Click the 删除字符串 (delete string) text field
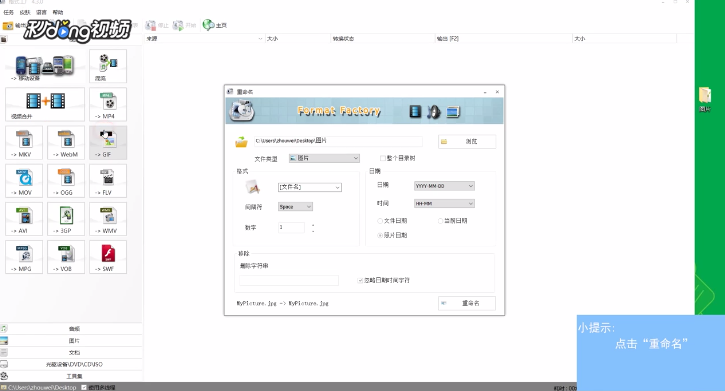This screenshot has width=725, height=391. tap(289, 280)
